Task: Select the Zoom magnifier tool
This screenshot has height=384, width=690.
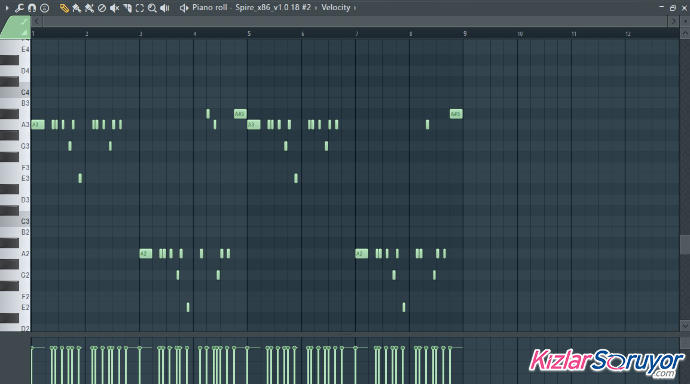Action: 152,8
